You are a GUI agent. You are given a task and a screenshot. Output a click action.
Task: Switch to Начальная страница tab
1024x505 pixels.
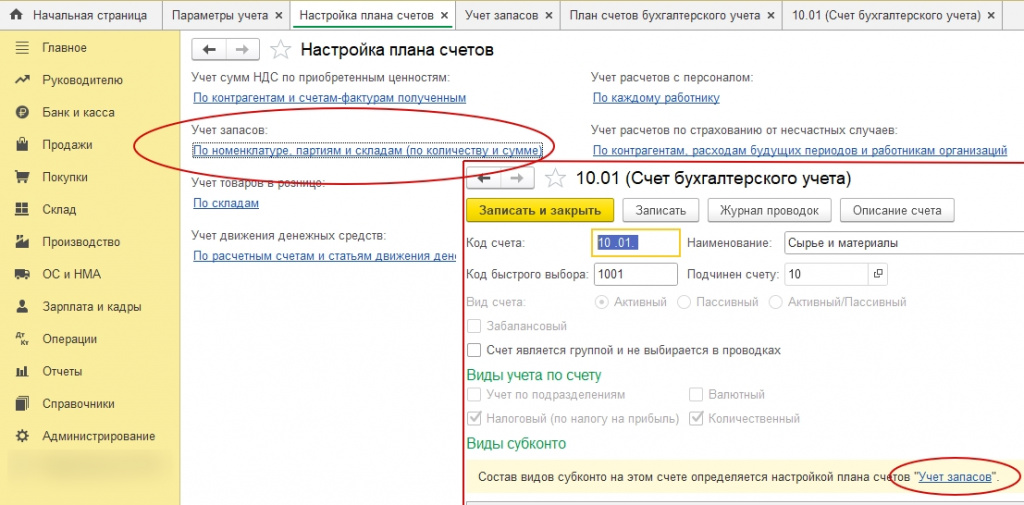(81, 15)
